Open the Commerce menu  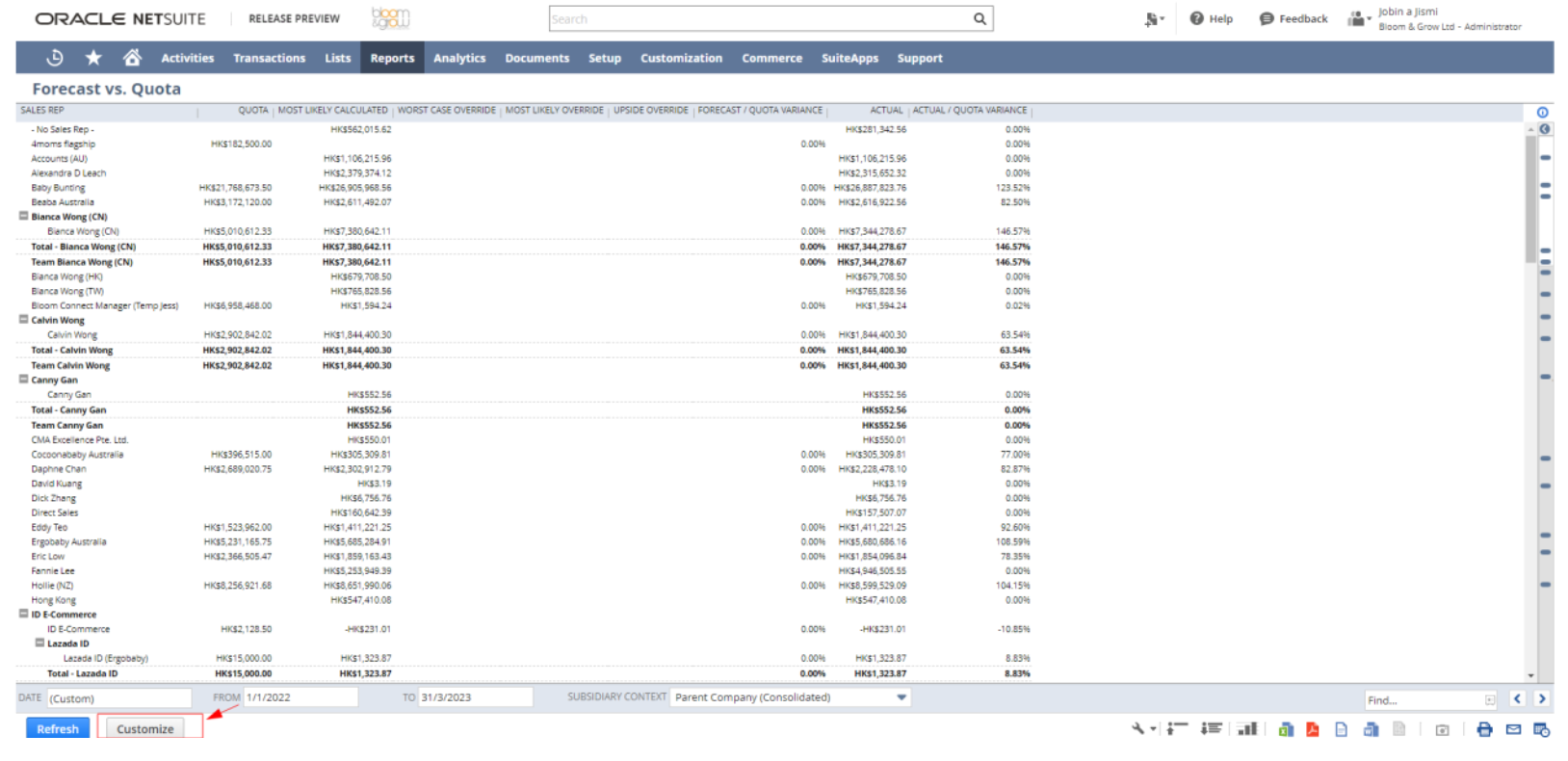pos(771,58)
